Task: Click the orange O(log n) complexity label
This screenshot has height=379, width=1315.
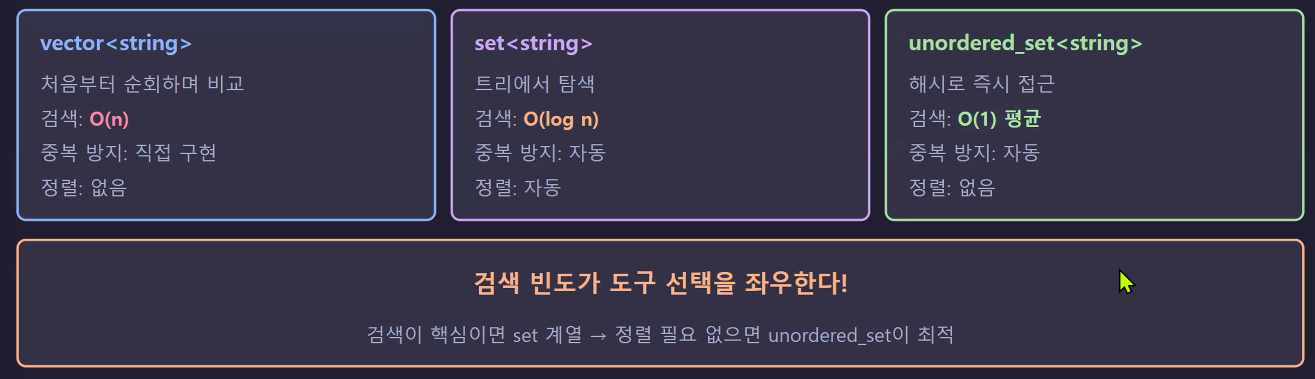Action: (561, 119)
